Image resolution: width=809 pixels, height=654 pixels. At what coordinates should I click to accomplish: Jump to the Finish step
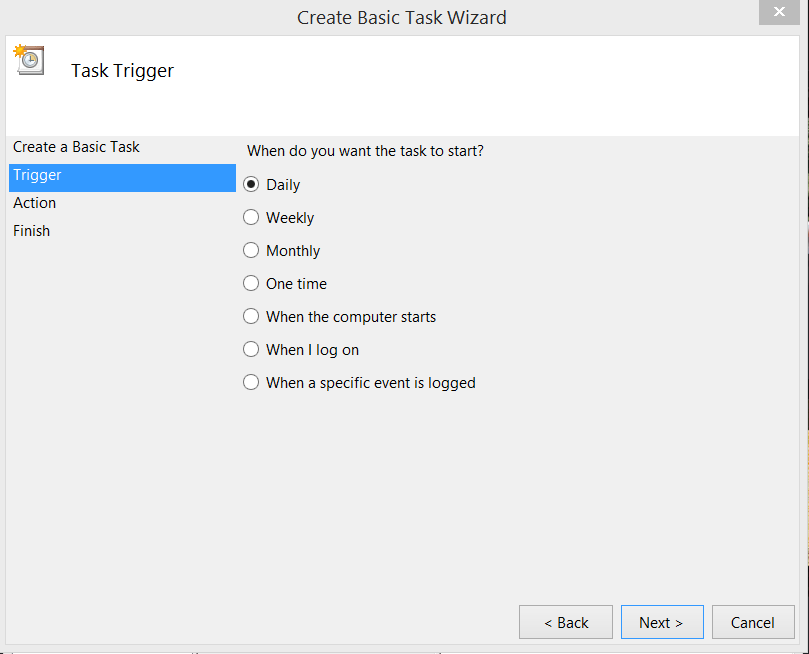tap(31, 231)
